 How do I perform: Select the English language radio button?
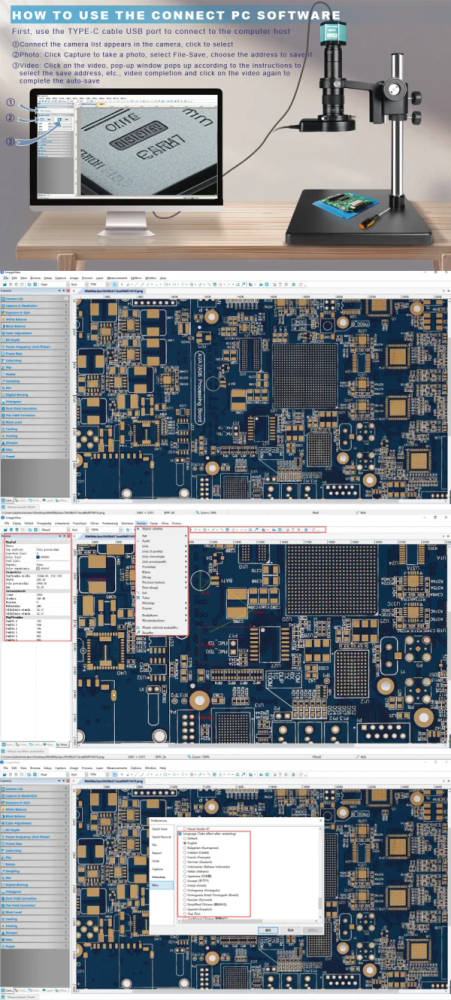(185, 843)
